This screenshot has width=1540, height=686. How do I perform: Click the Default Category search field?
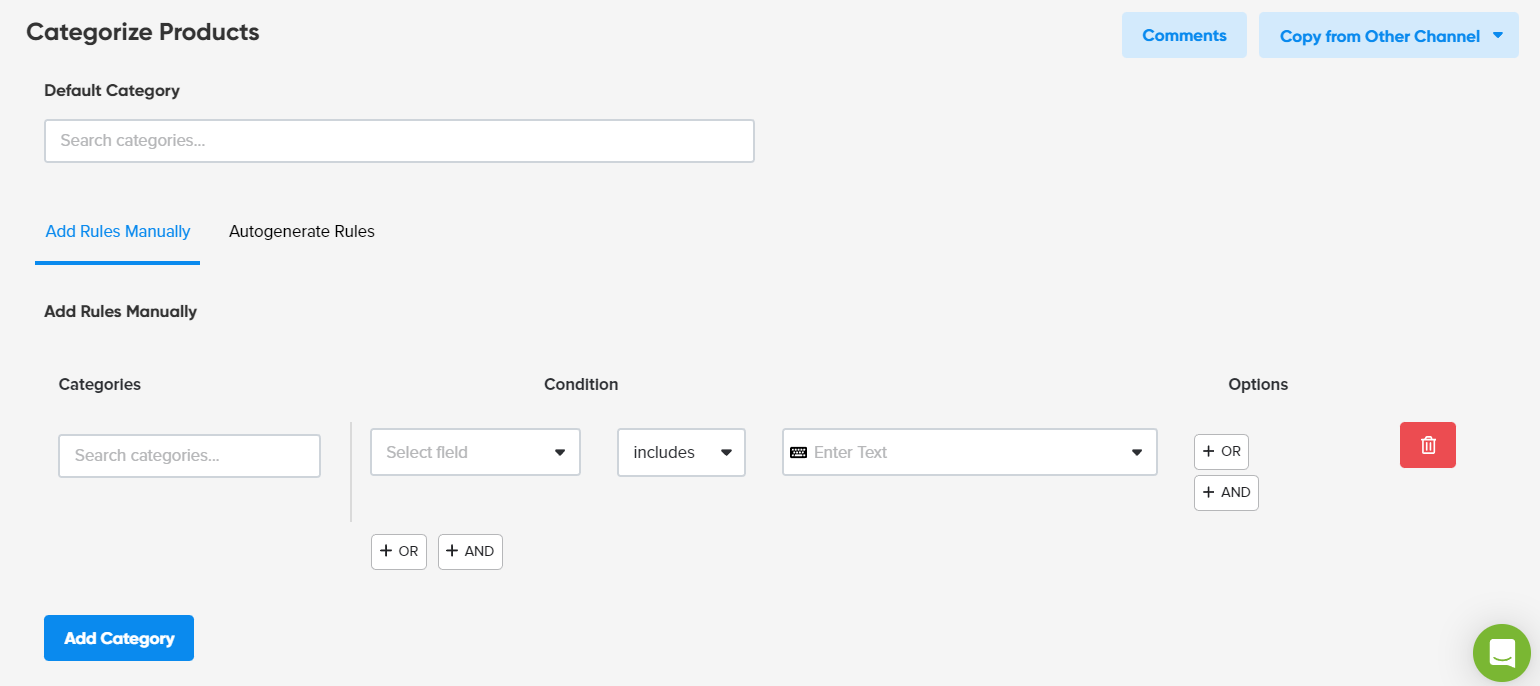pos(399,140)
